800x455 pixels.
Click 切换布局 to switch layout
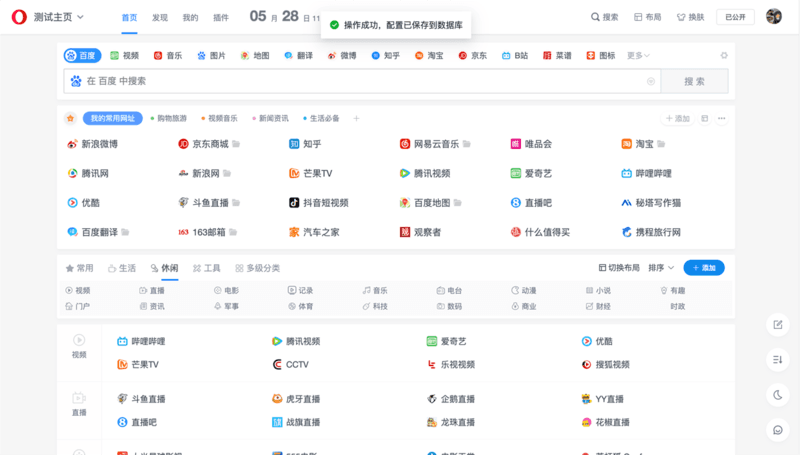click(x=619, y=268)
